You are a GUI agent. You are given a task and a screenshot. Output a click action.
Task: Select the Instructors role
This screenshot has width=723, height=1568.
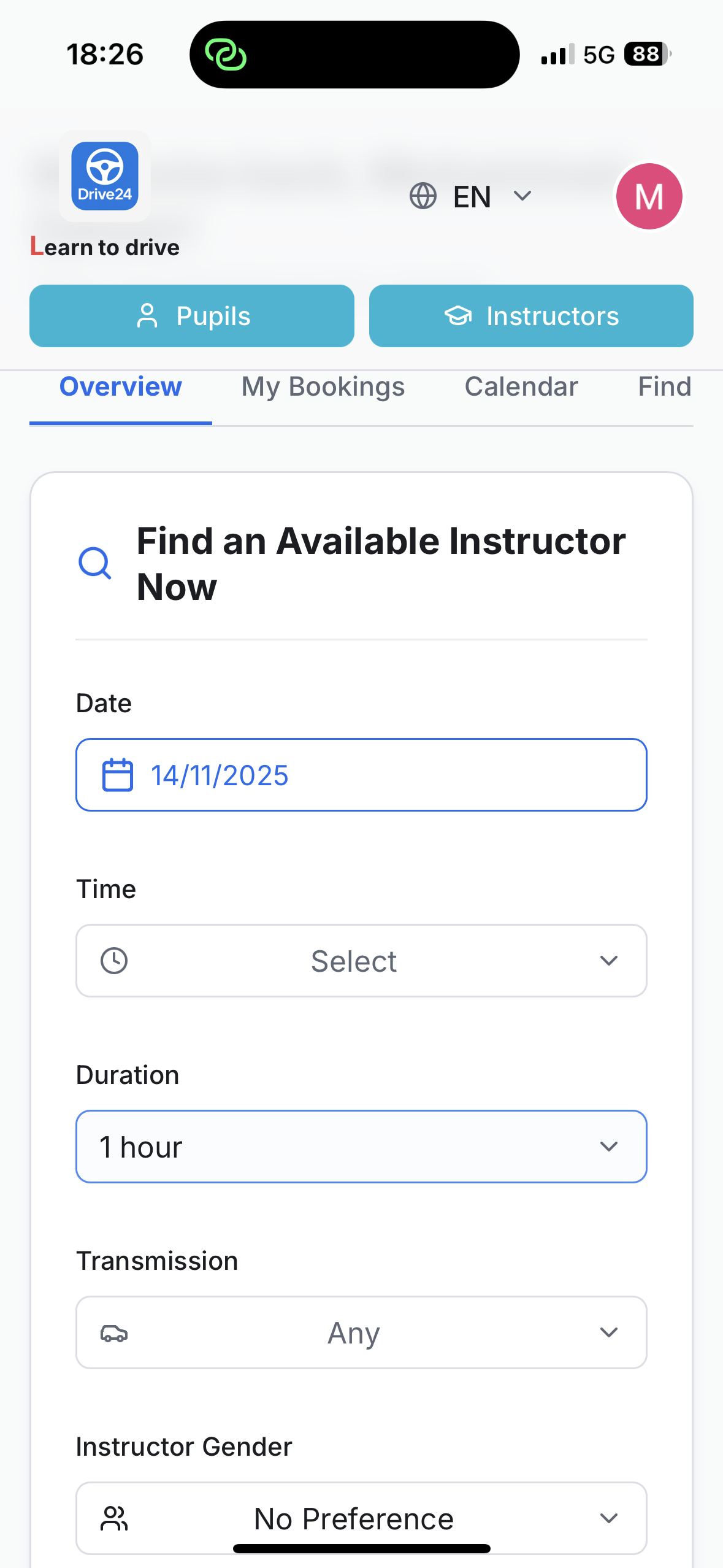(x=530, y=315)
